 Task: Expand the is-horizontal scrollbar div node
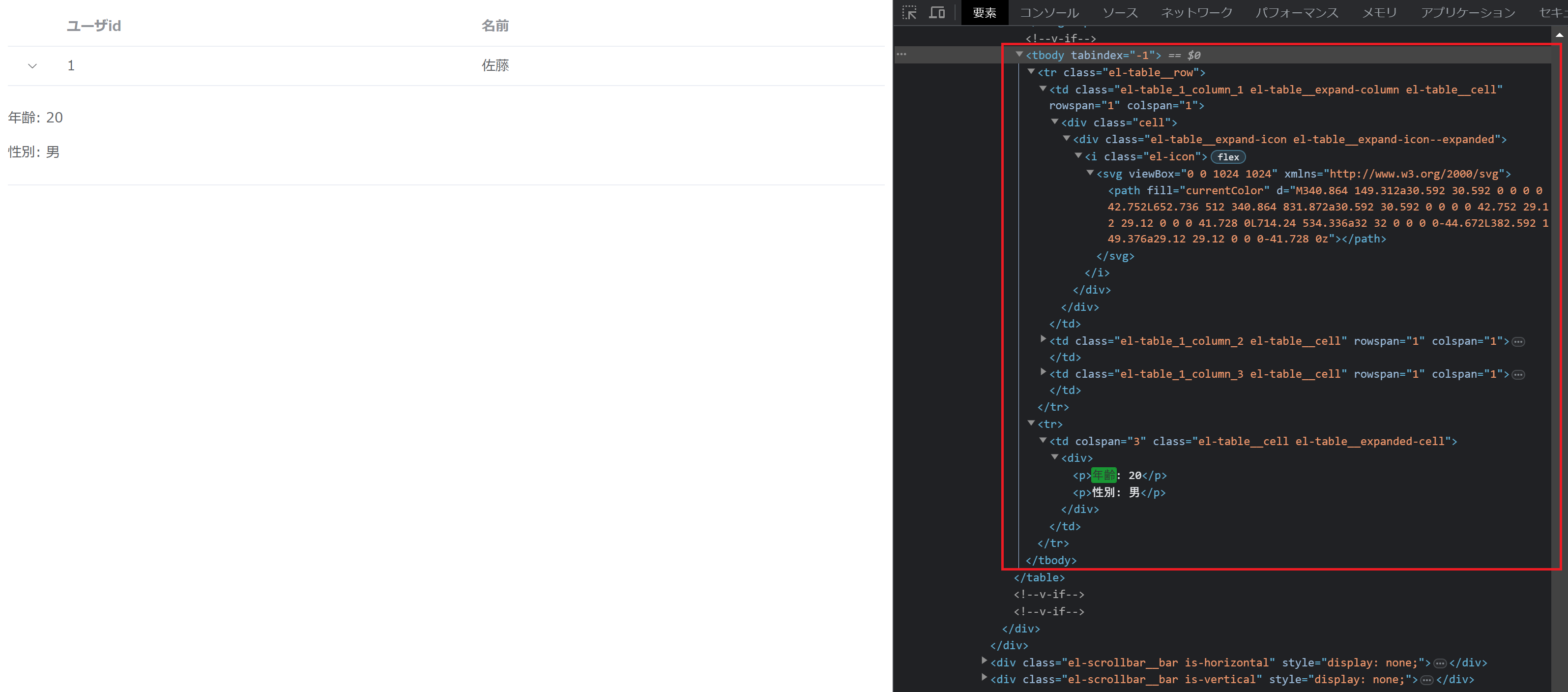(984, 661)
